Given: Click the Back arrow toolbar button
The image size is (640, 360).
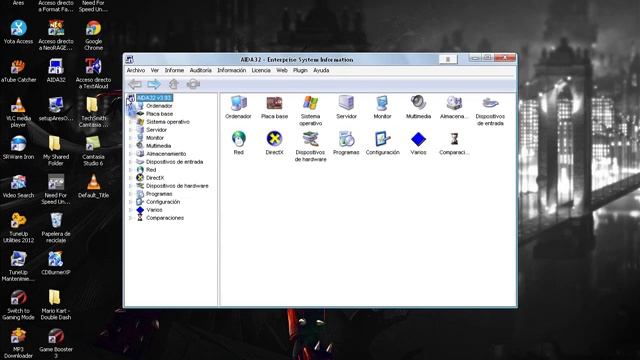Looking at the screenshot, I should [x=135, y=84].
